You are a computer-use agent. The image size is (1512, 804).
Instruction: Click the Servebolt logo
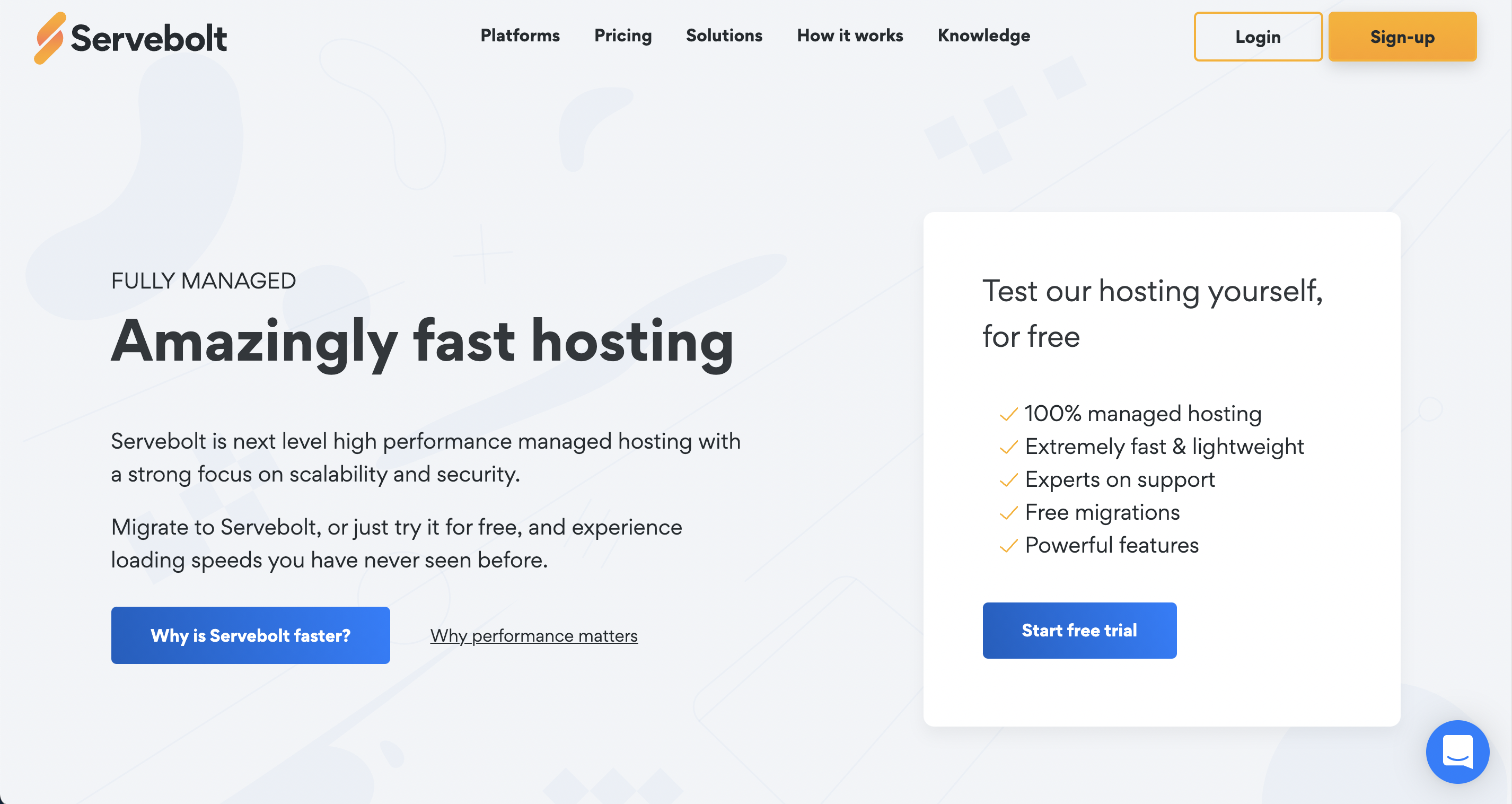130,38
